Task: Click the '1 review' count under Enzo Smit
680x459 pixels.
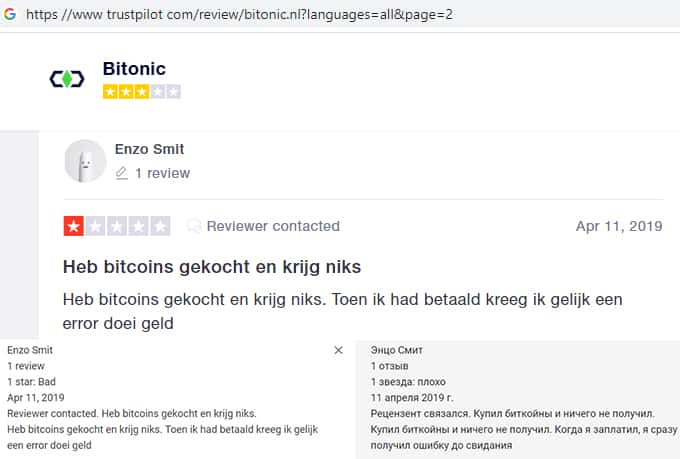Action: [162, 173]
